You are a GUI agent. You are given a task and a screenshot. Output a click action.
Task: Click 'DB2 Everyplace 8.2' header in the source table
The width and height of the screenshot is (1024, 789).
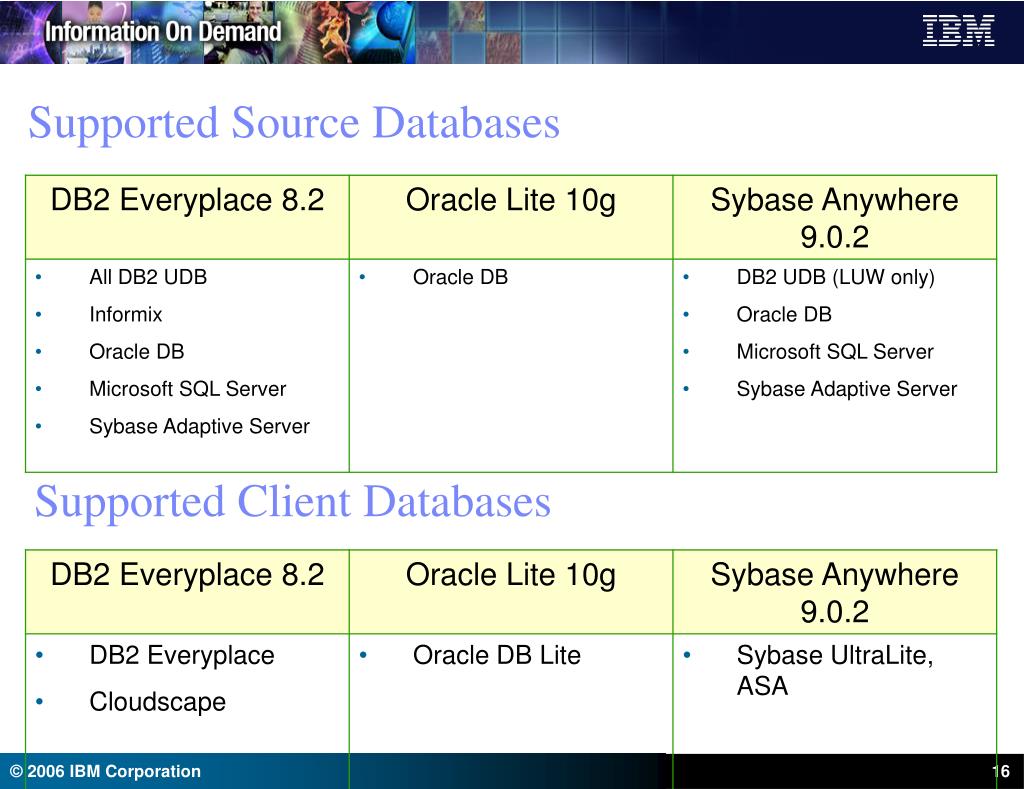tap(187, 200)
